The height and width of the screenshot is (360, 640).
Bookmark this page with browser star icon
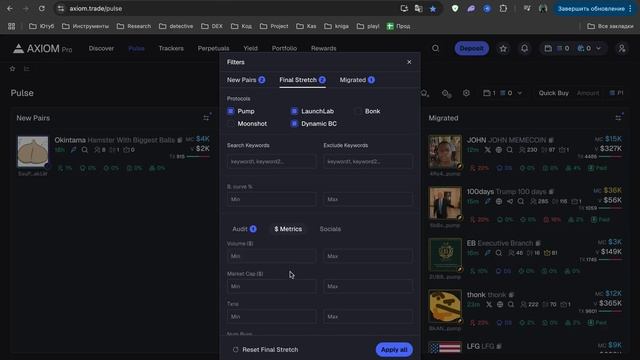[433, 9]
